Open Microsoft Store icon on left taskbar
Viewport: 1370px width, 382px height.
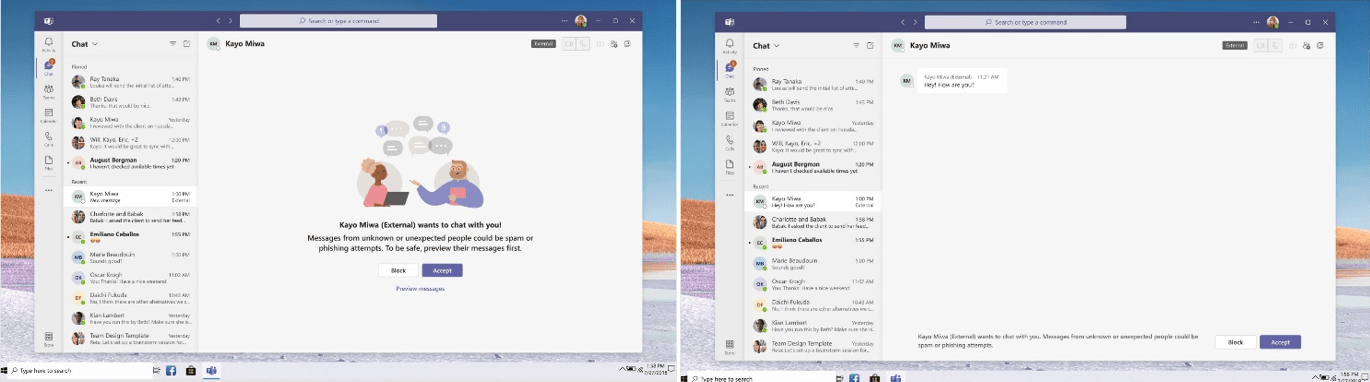coord(191,370)
